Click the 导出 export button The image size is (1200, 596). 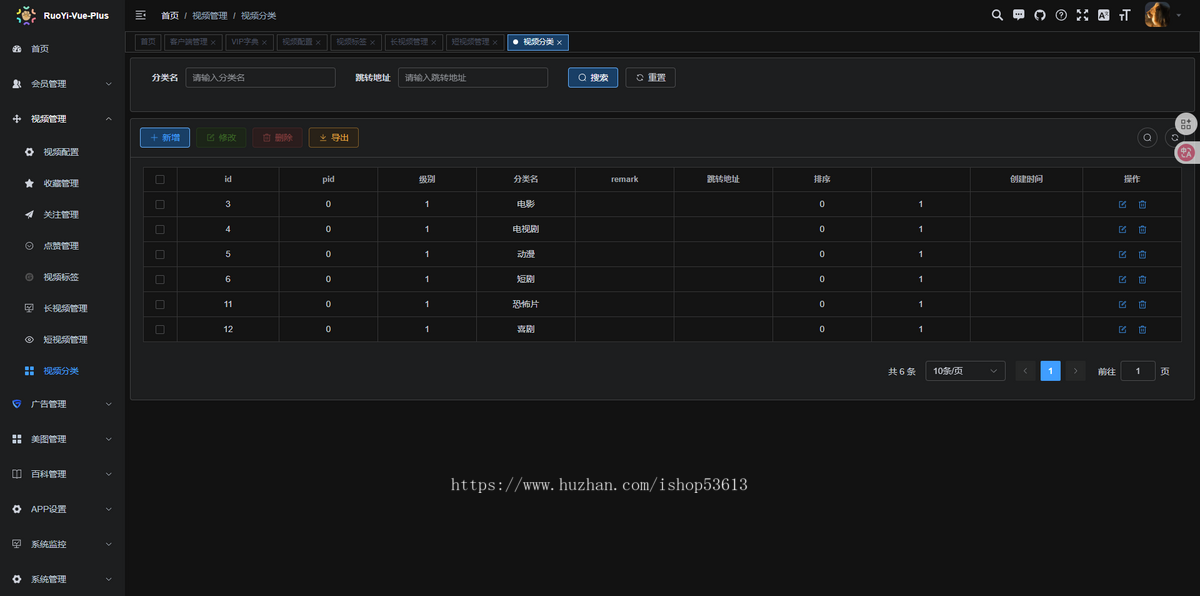point(334,137)
